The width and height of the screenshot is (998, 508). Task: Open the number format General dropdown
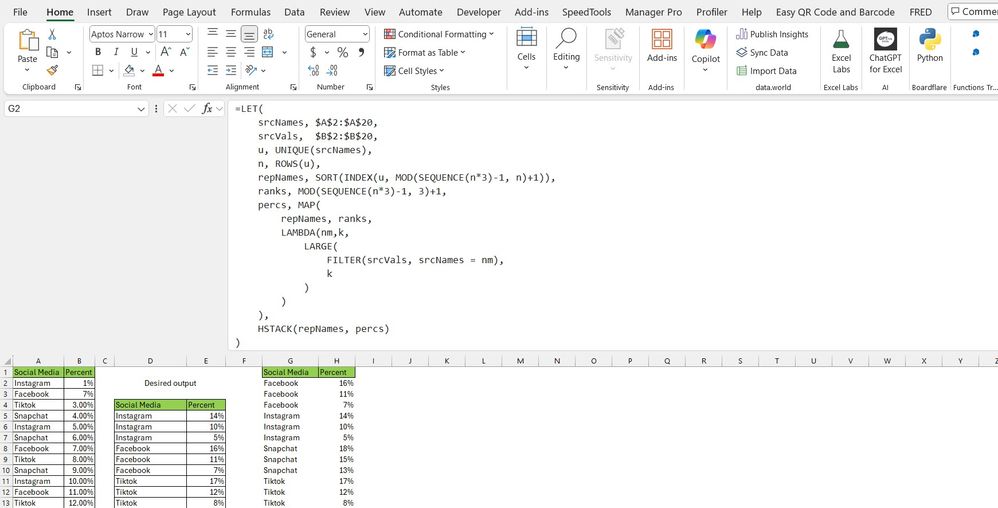[x=365, y=34]
